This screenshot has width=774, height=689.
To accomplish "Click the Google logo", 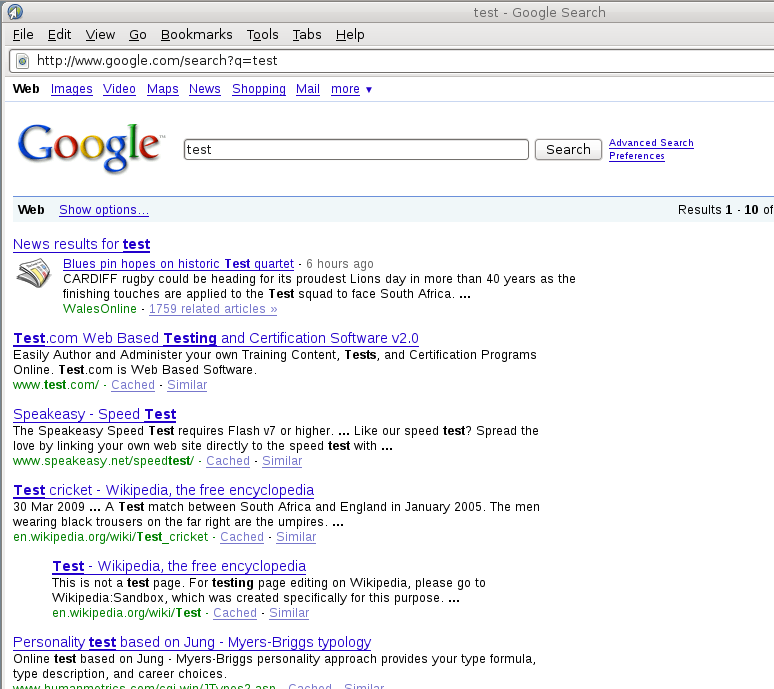I will (90, 146).
